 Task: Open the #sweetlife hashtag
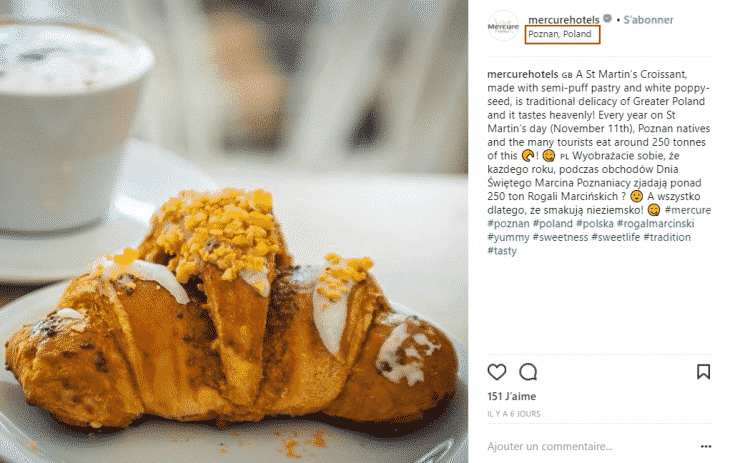[x=615, y=237]
